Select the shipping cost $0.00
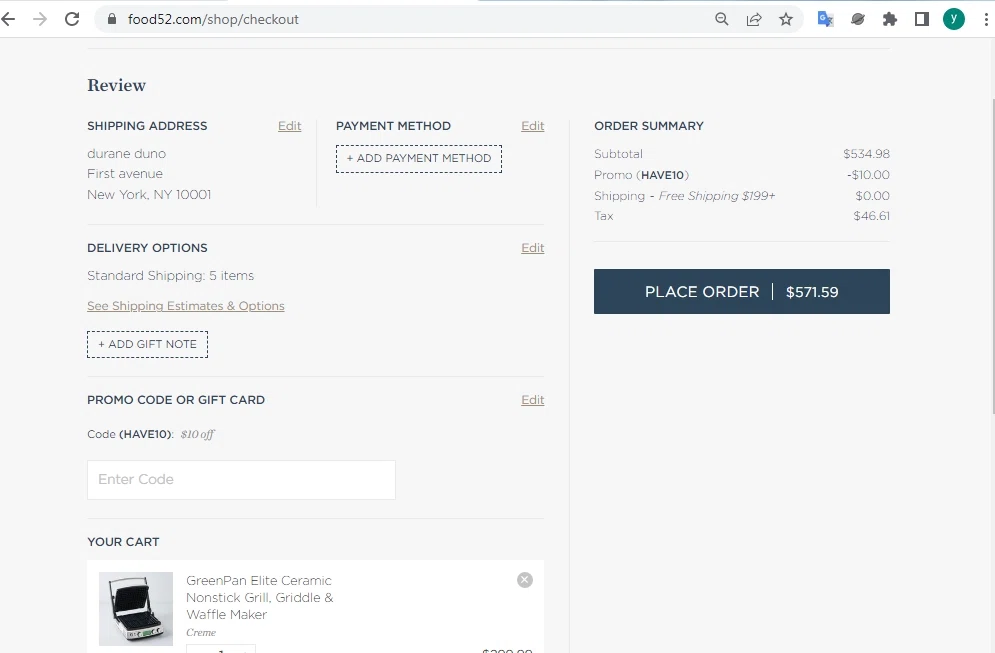Image resolution: width=995 pixels, height=653 pixels. click(x=872, y=195)
